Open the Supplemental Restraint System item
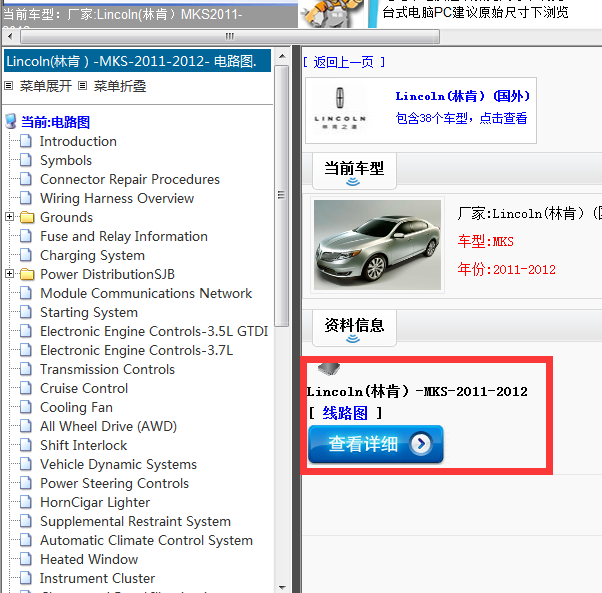 136,521
